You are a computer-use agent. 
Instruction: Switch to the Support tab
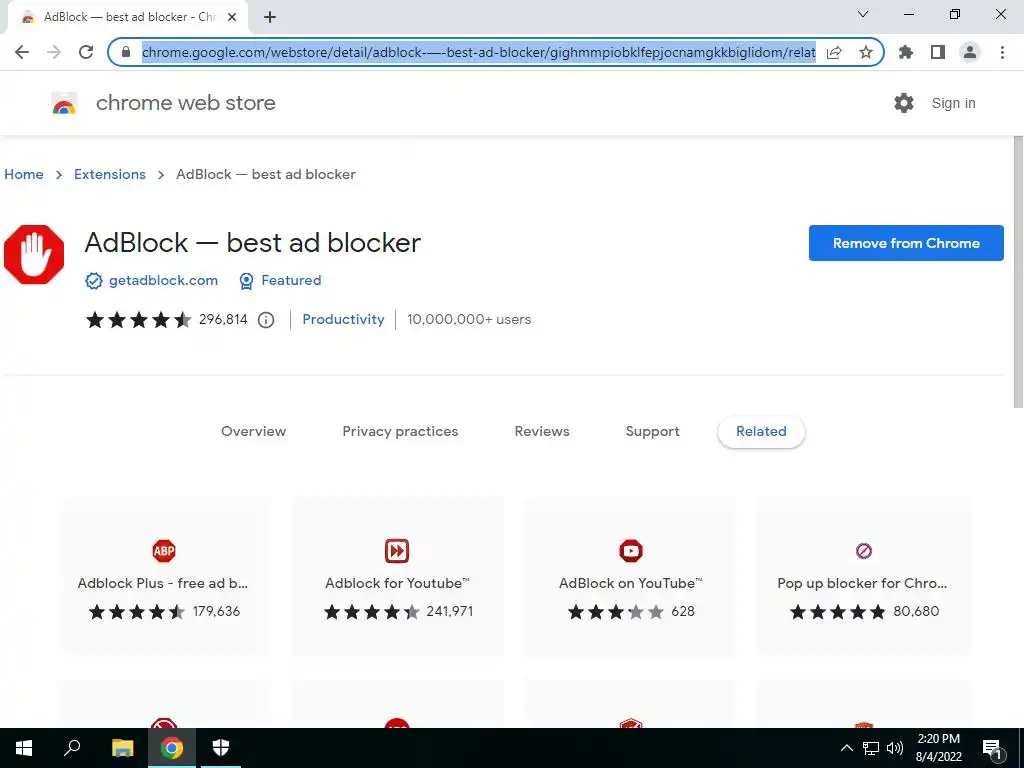pos(652,432)
